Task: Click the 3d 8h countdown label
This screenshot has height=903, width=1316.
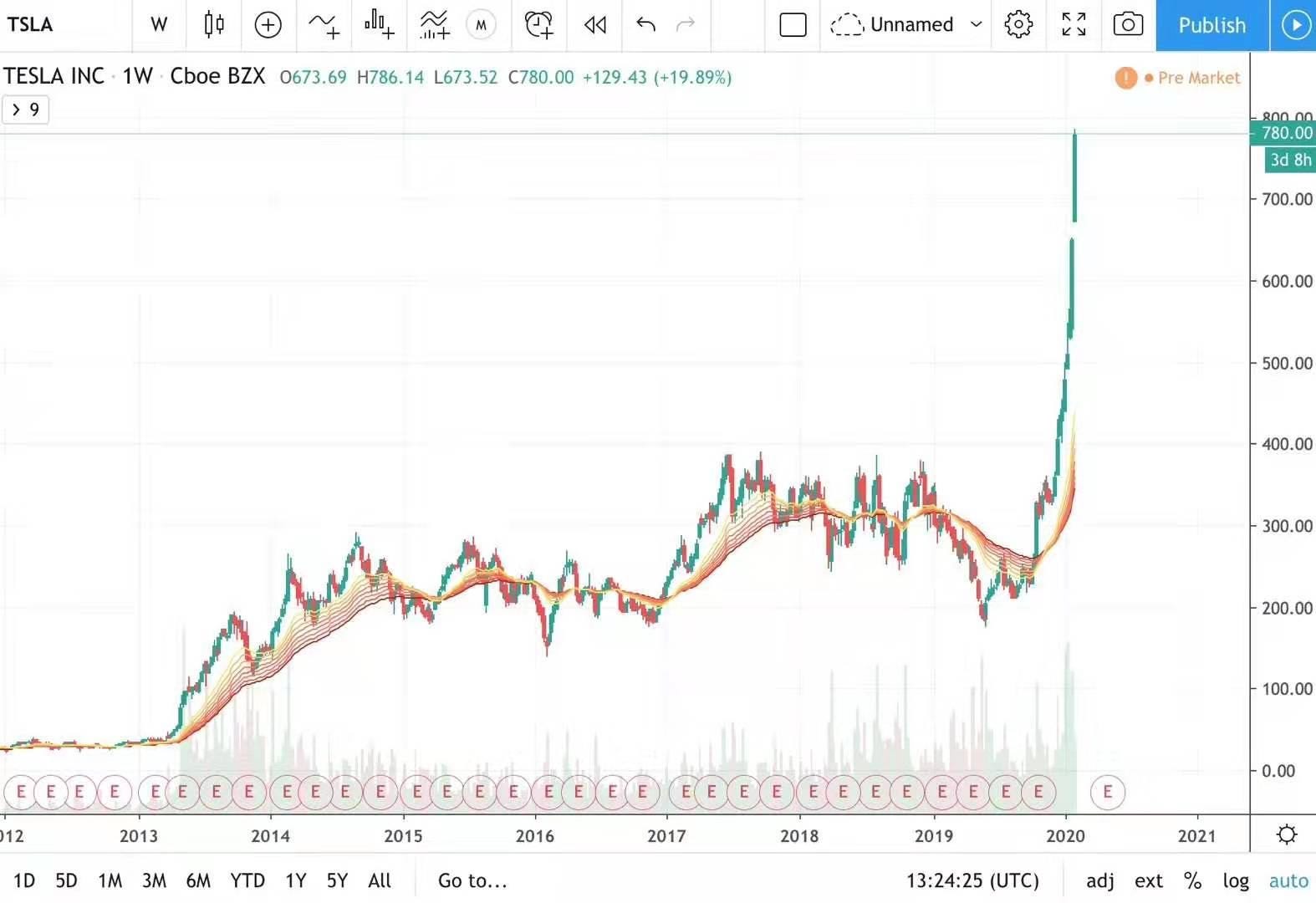Action: tap(1290, 160)
